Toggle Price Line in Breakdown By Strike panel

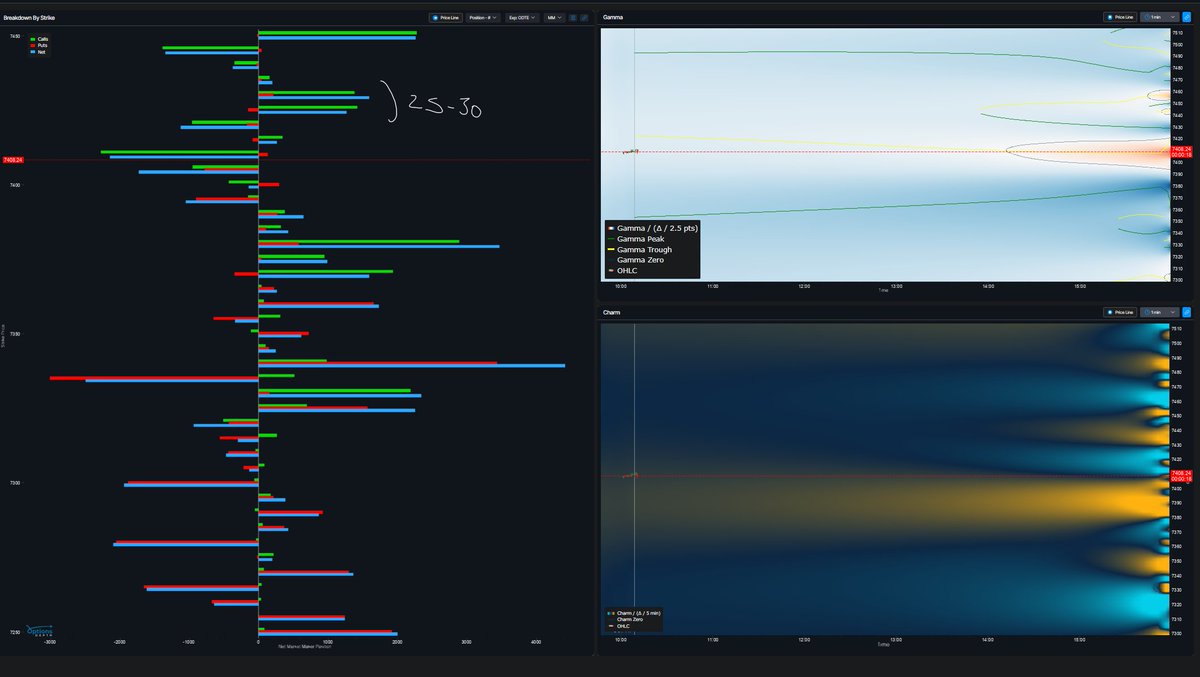coord(445,17)
